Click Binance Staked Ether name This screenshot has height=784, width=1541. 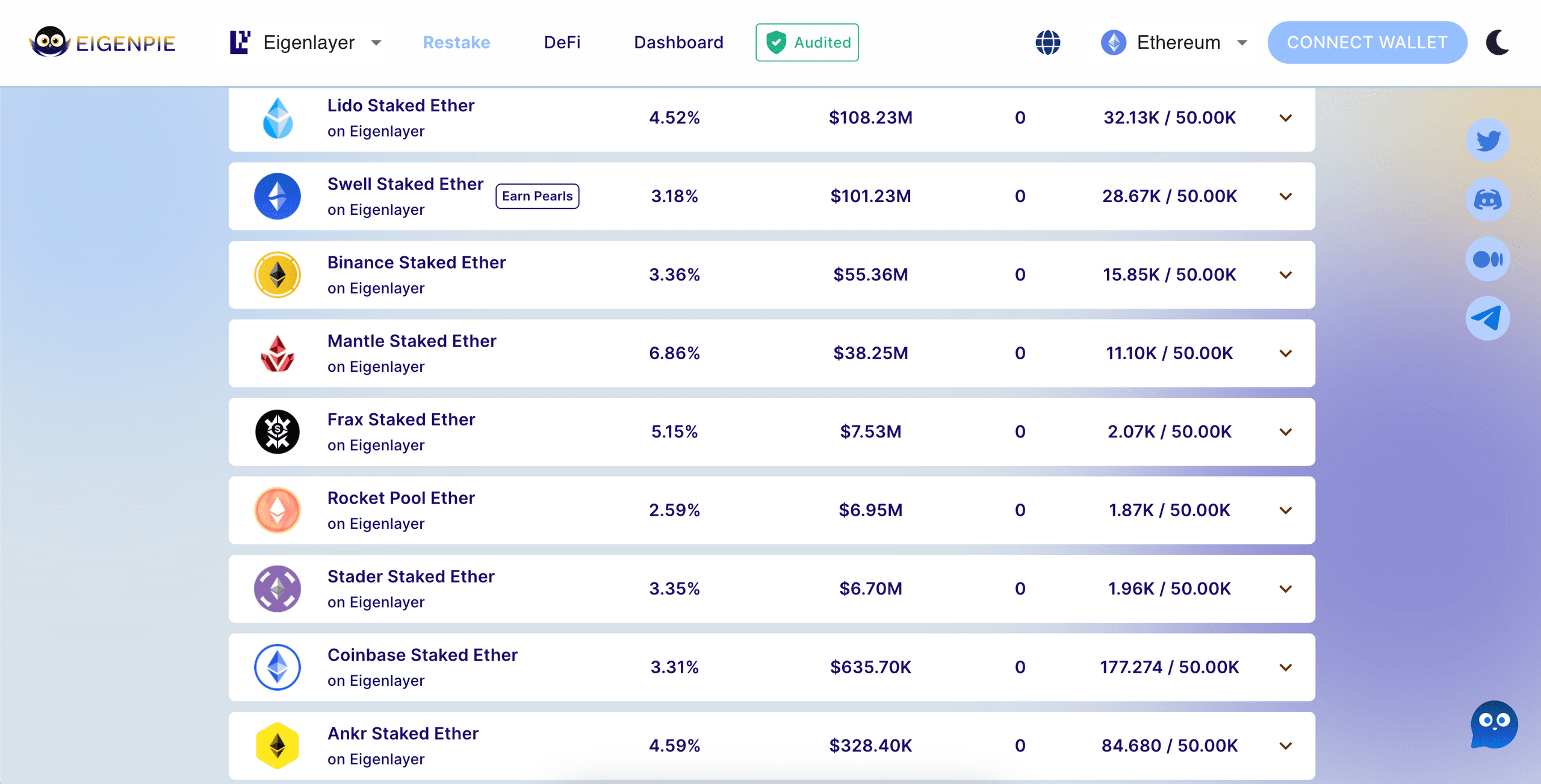(x=417, y=262)
